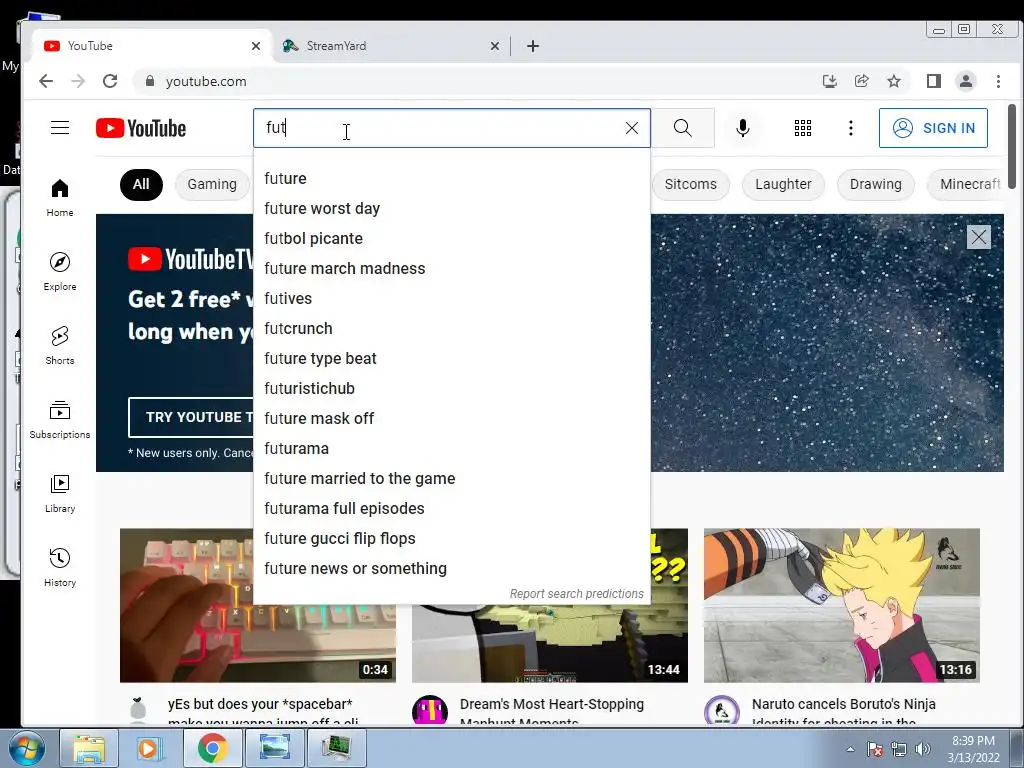The height and width of the screenshot is (768, 1024).
Task: Clear the search text with the X
Action: click(x=632, y=128)
